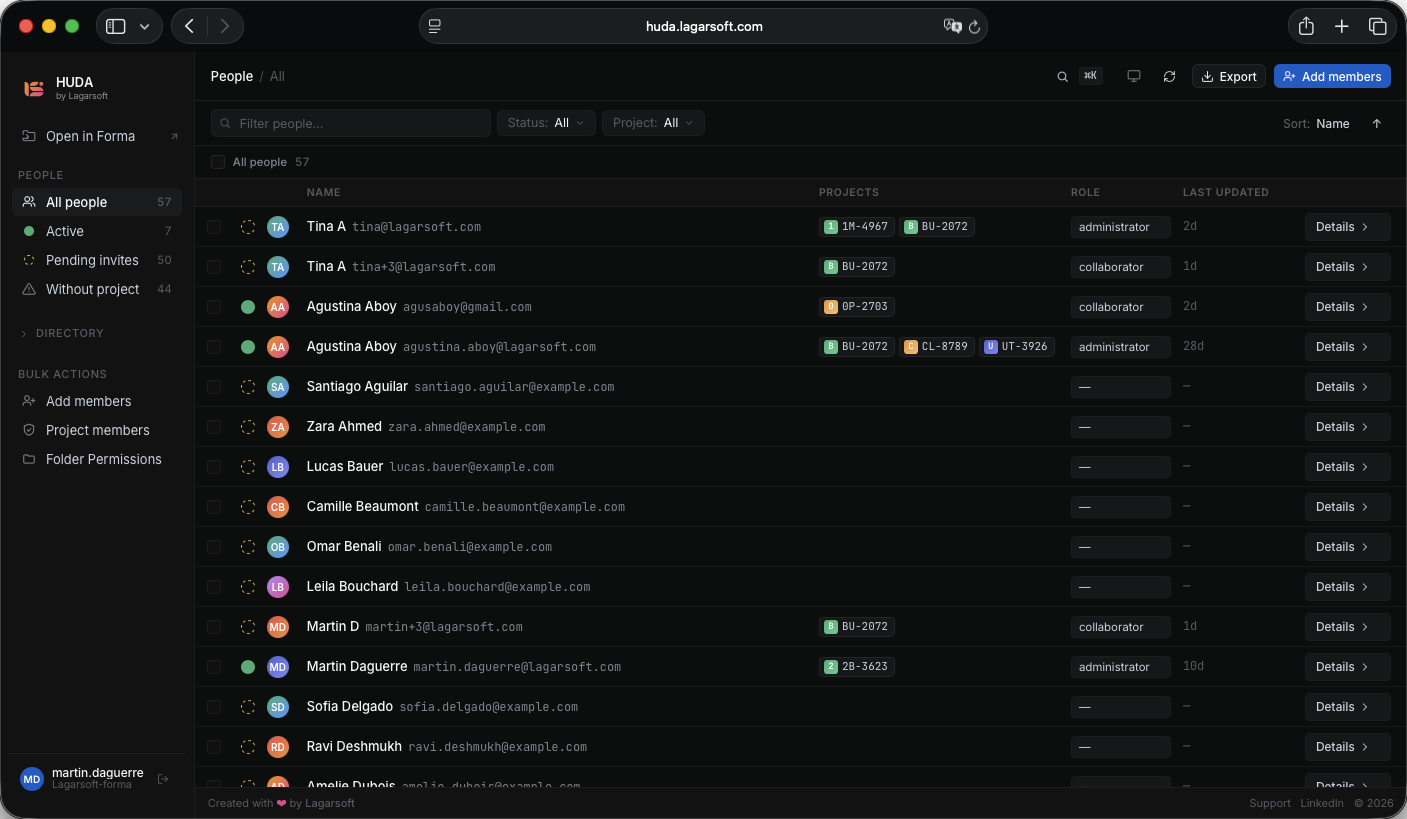
Task: Click pending status icon for Lucas Bauer
Action: [248, 467]
